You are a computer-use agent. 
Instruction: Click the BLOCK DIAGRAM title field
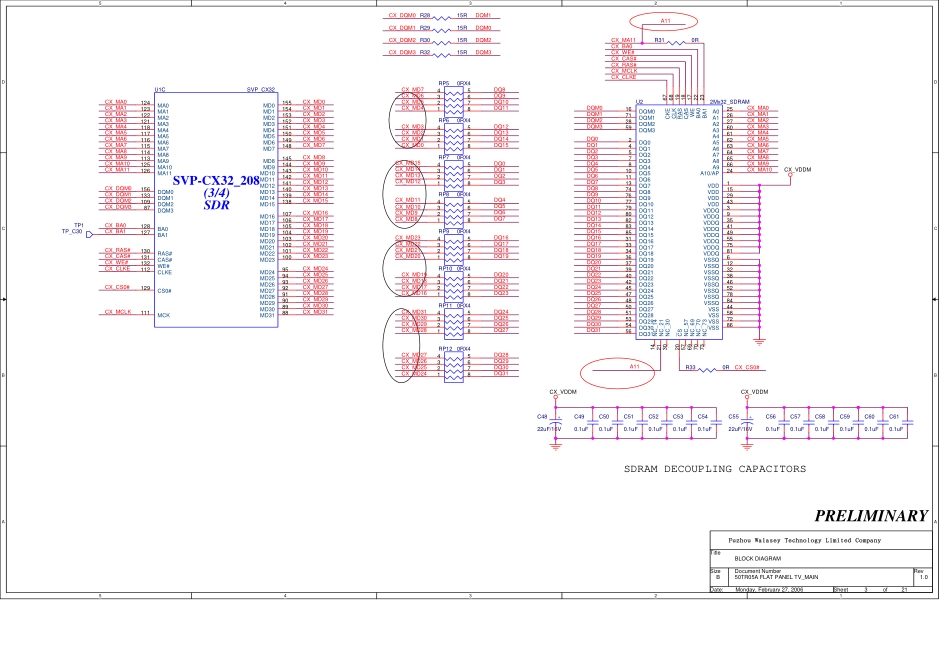pos(758,560)
